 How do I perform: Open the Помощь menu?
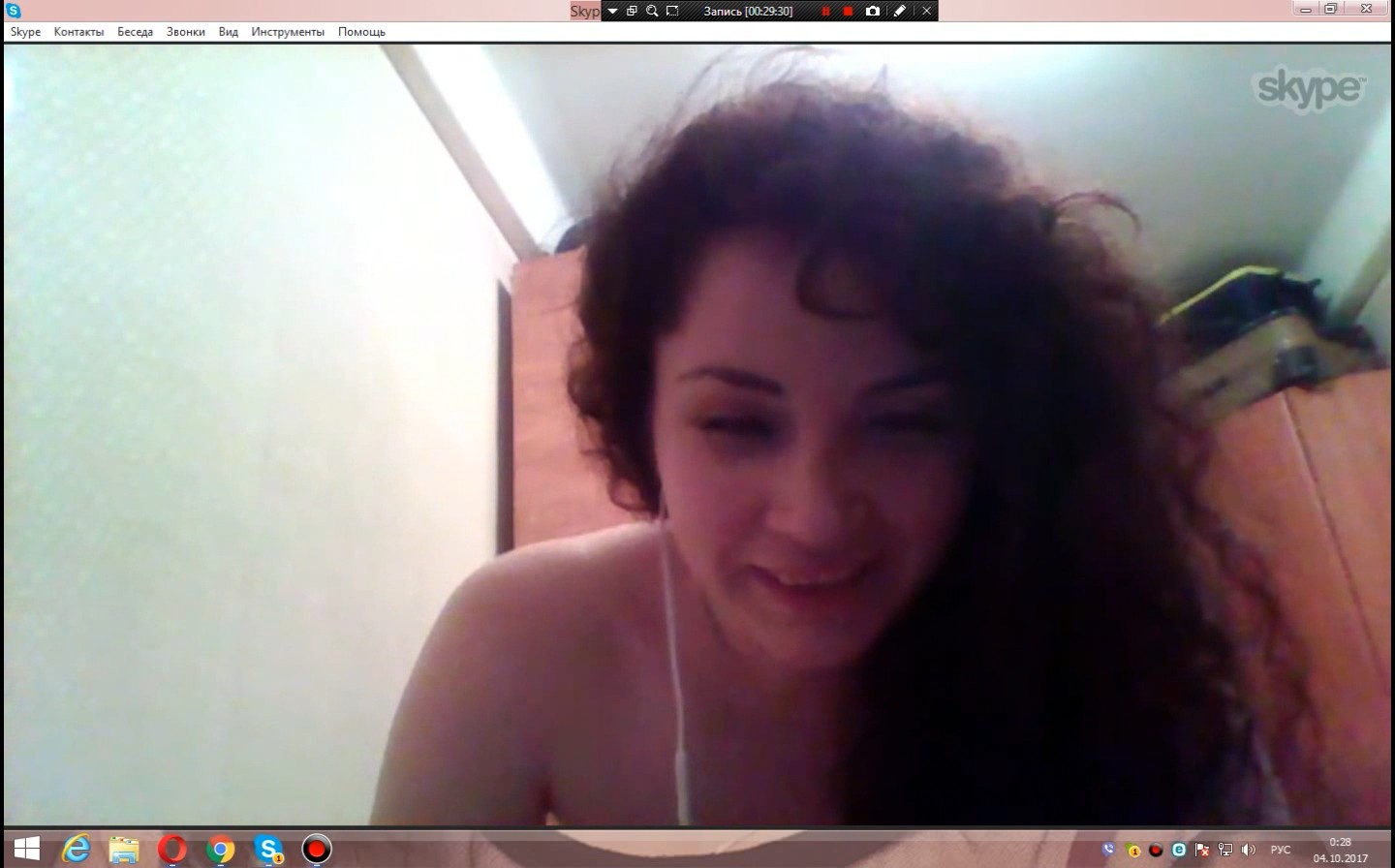361,32
